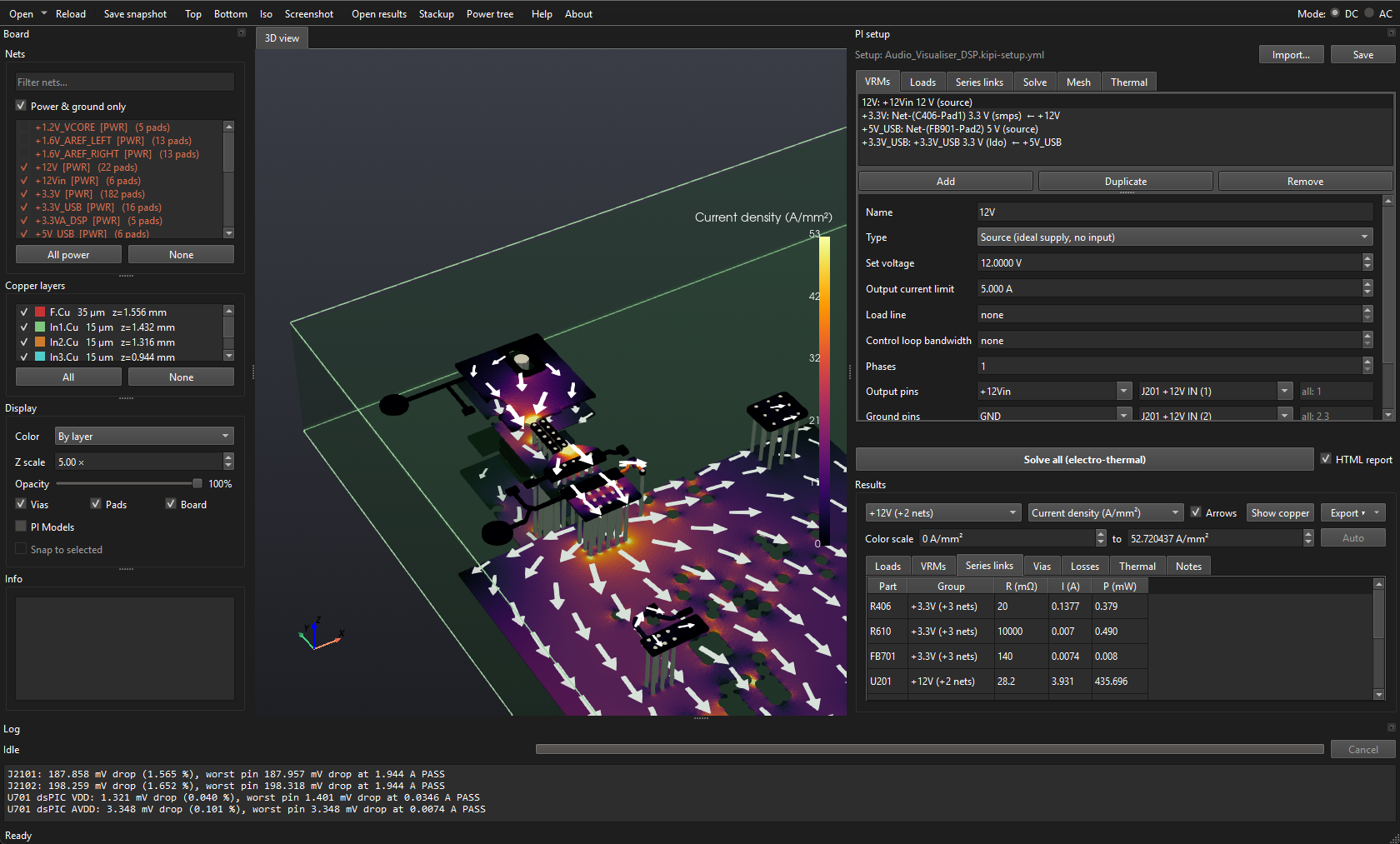Float the Log panel dock icon
The height and width of the screenshot is (844, 1400).
coord(1391,728)
